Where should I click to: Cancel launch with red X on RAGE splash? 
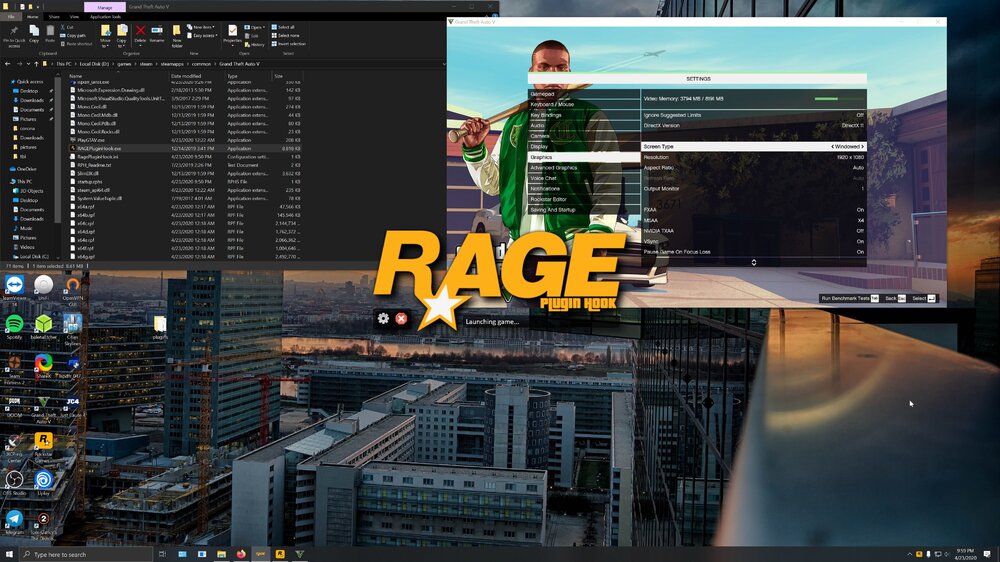[401, 318]
